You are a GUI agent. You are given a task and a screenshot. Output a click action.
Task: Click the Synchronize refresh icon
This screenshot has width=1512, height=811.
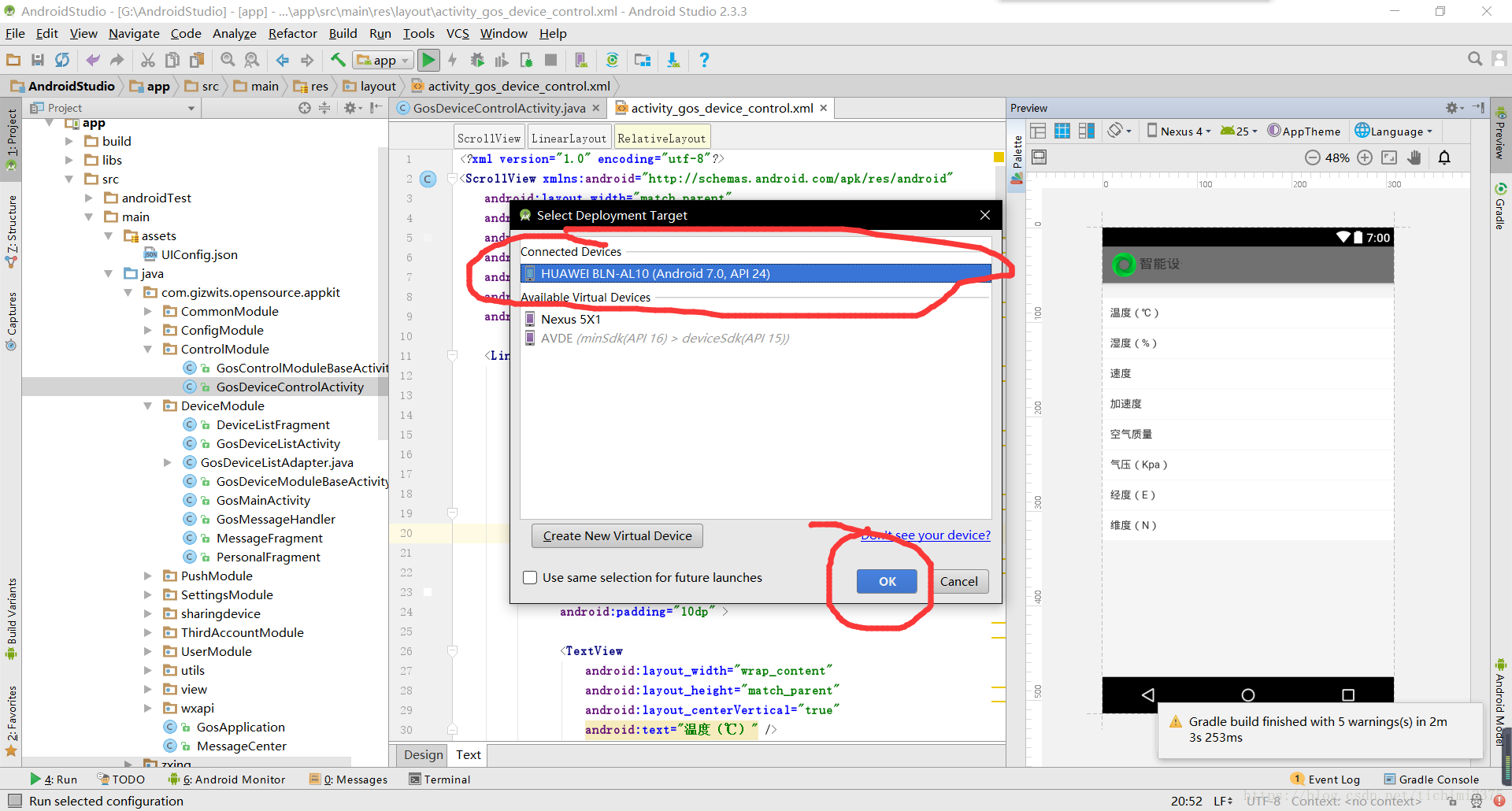(x=62, y=60)
